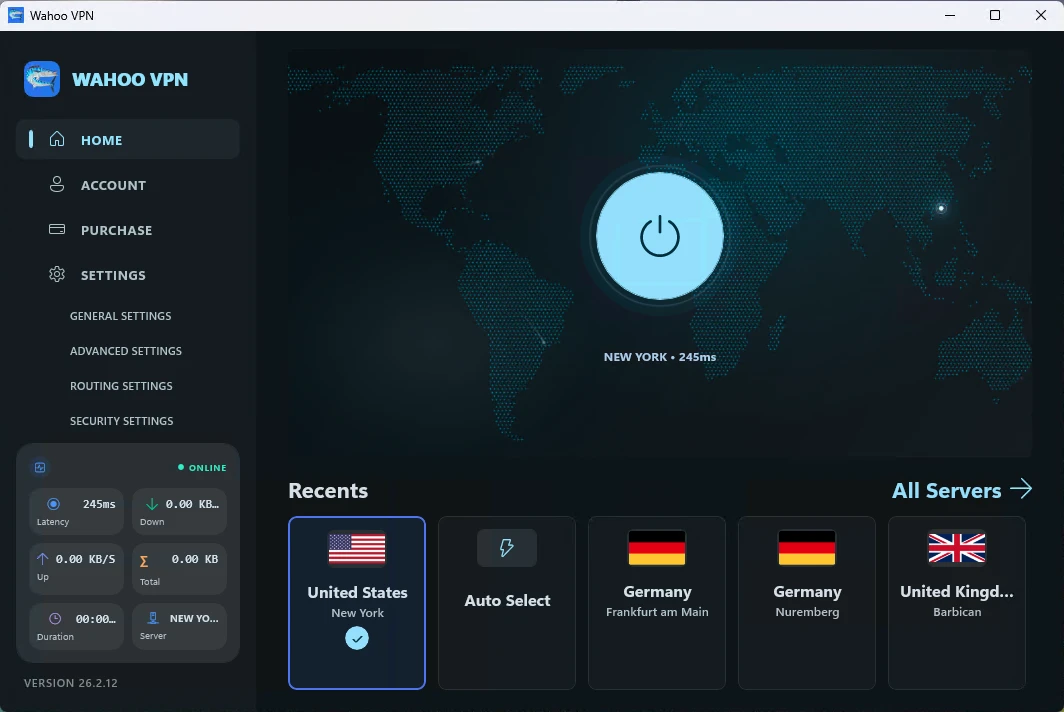The width and height of the screenshot is (1064, 712).
Task: Click the 245ms latency value
Action: [x=99, y=504]
